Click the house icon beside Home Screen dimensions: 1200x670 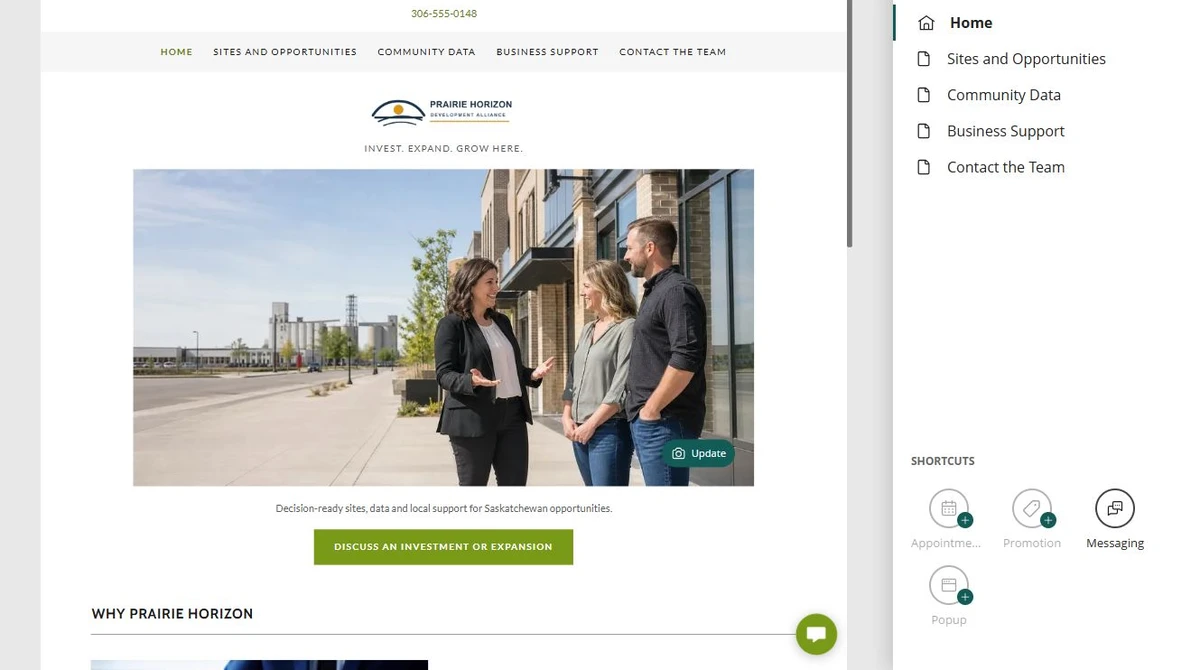coord(926,22)
